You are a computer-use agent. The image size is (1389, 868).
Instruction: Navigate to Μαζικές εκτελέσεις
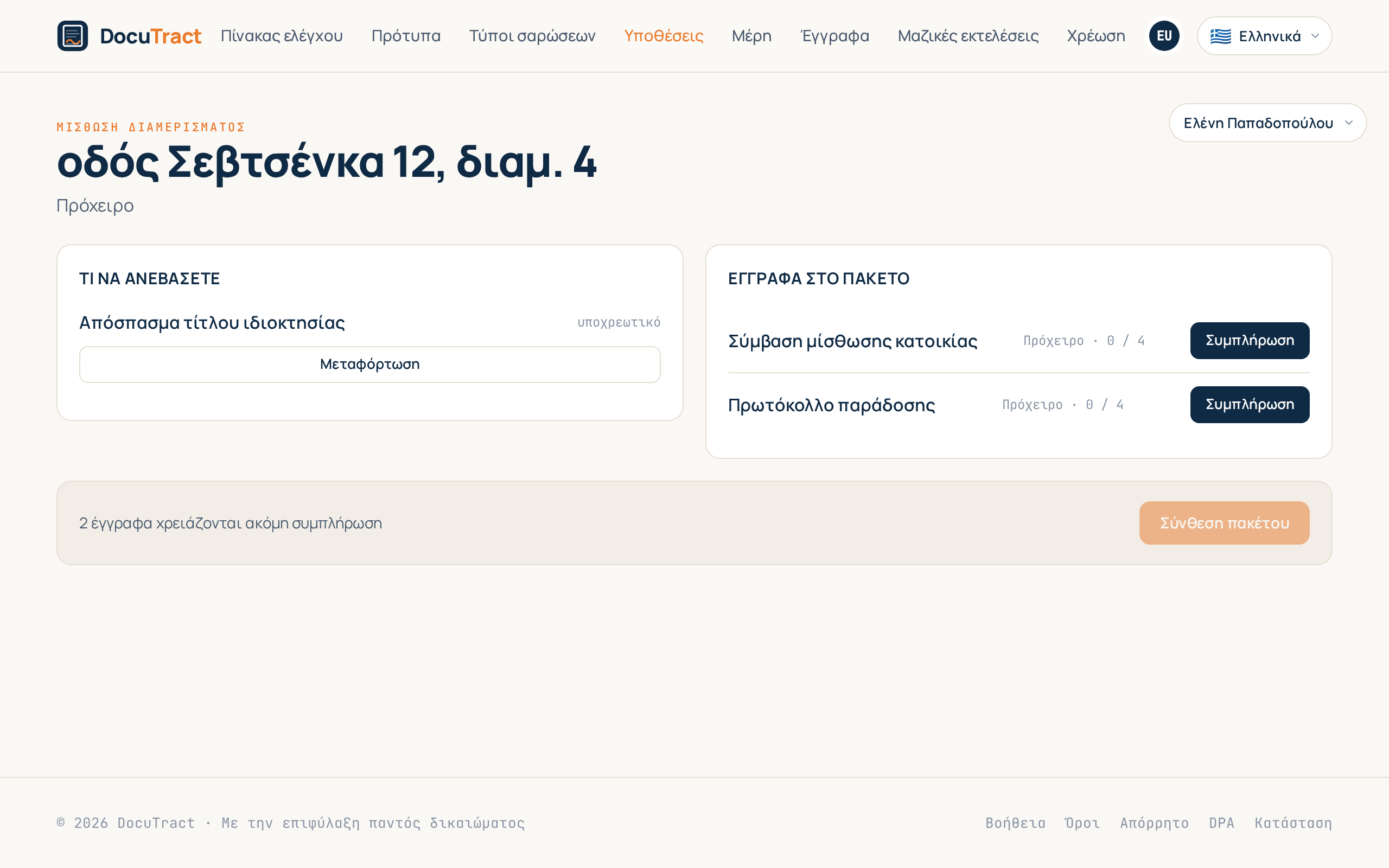pyautogui.click(x=968, y=36)
